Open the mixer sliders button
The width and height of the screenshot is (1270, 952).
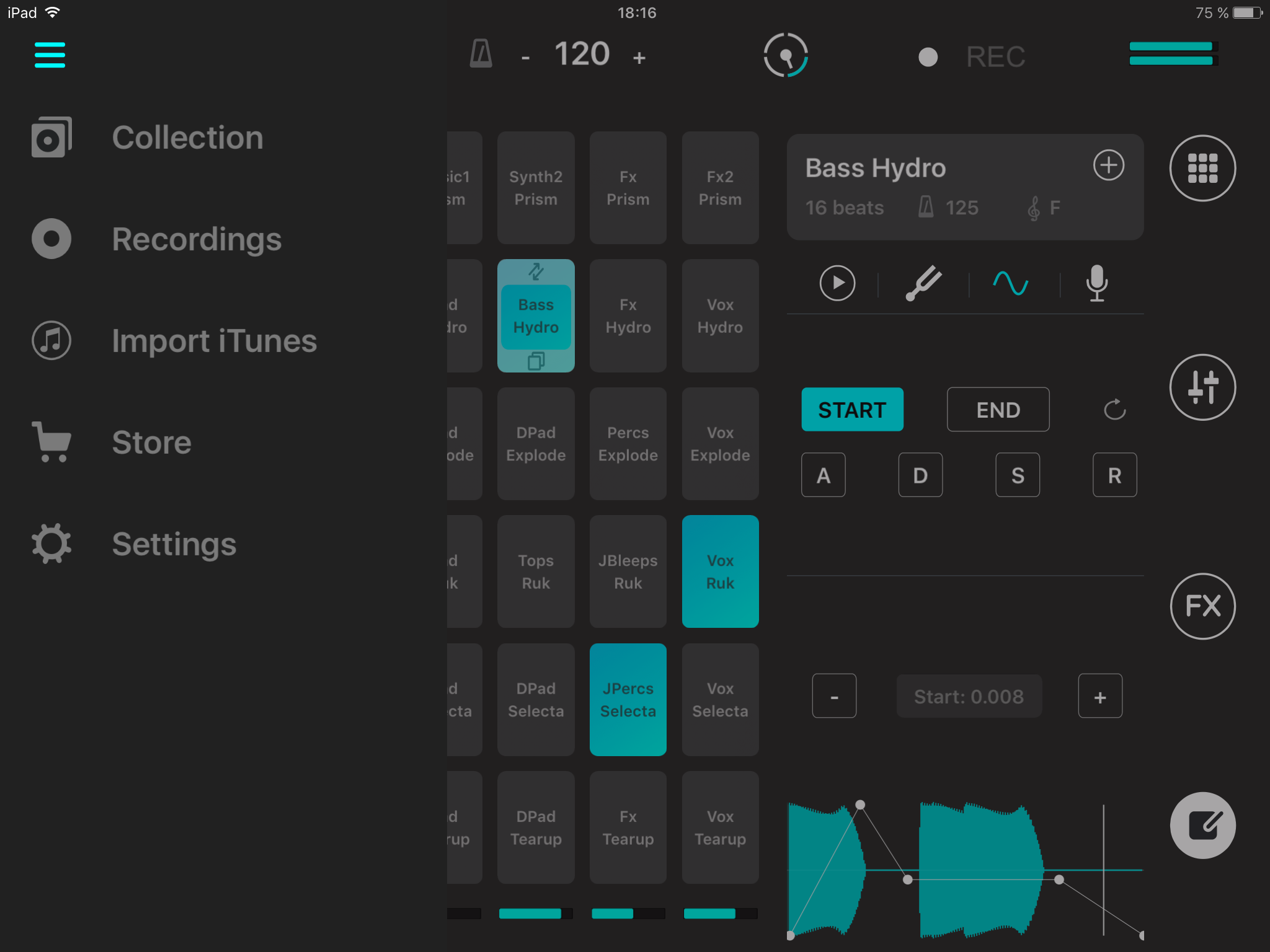pos(1202,387)
